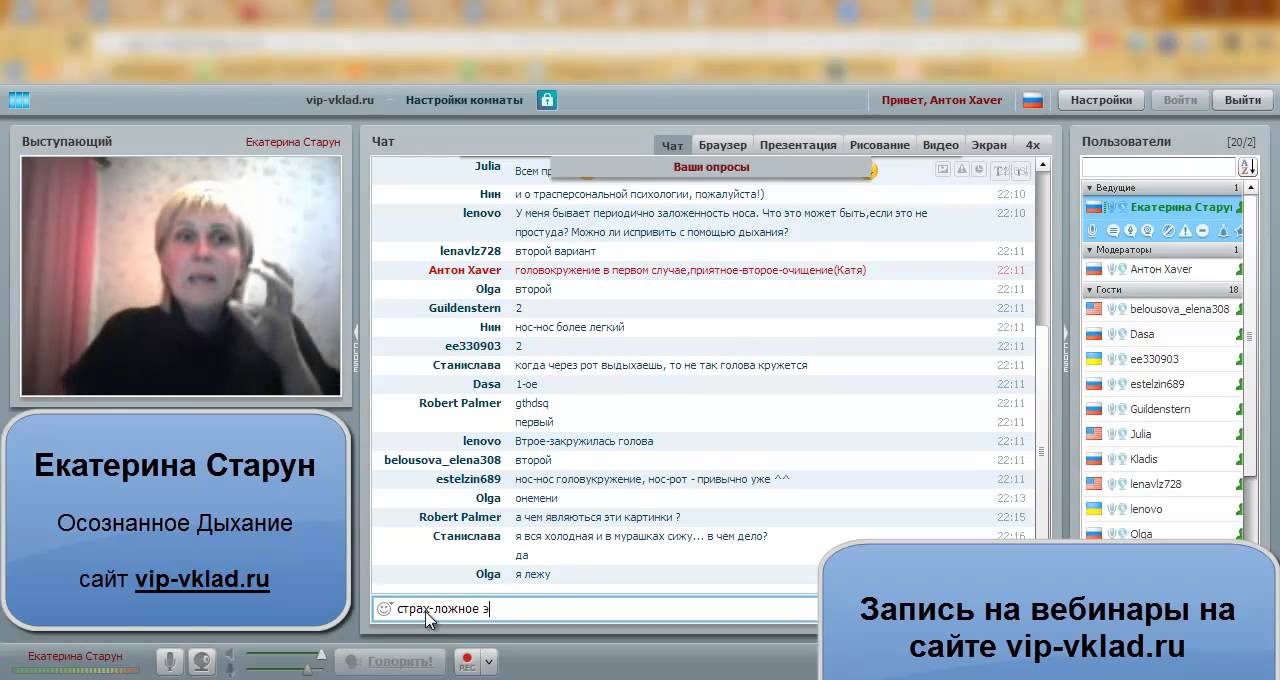This screenshot has height=680, width=1280.
Task: Click the Настройки button
Action: pos(1101,100)
